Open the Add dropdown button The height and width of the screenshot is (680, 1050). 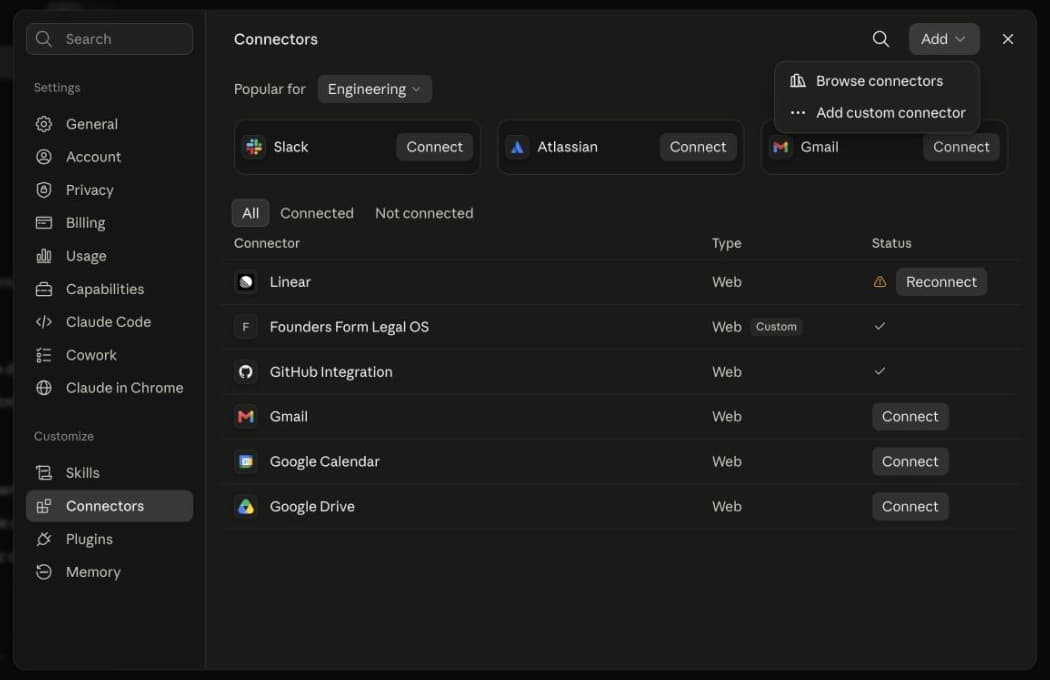[944, 39]
